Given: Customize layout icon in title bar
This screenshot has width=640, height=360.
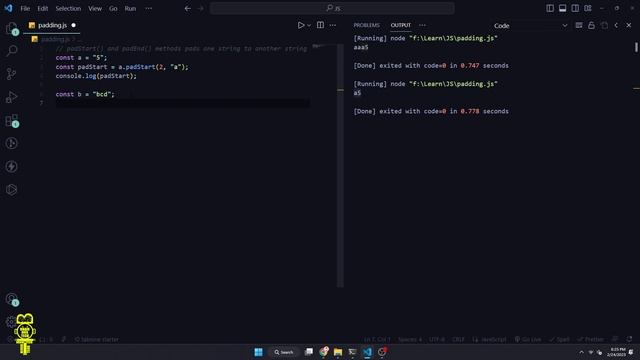Looking at the screenshot, I should click(x=588, y=8).
